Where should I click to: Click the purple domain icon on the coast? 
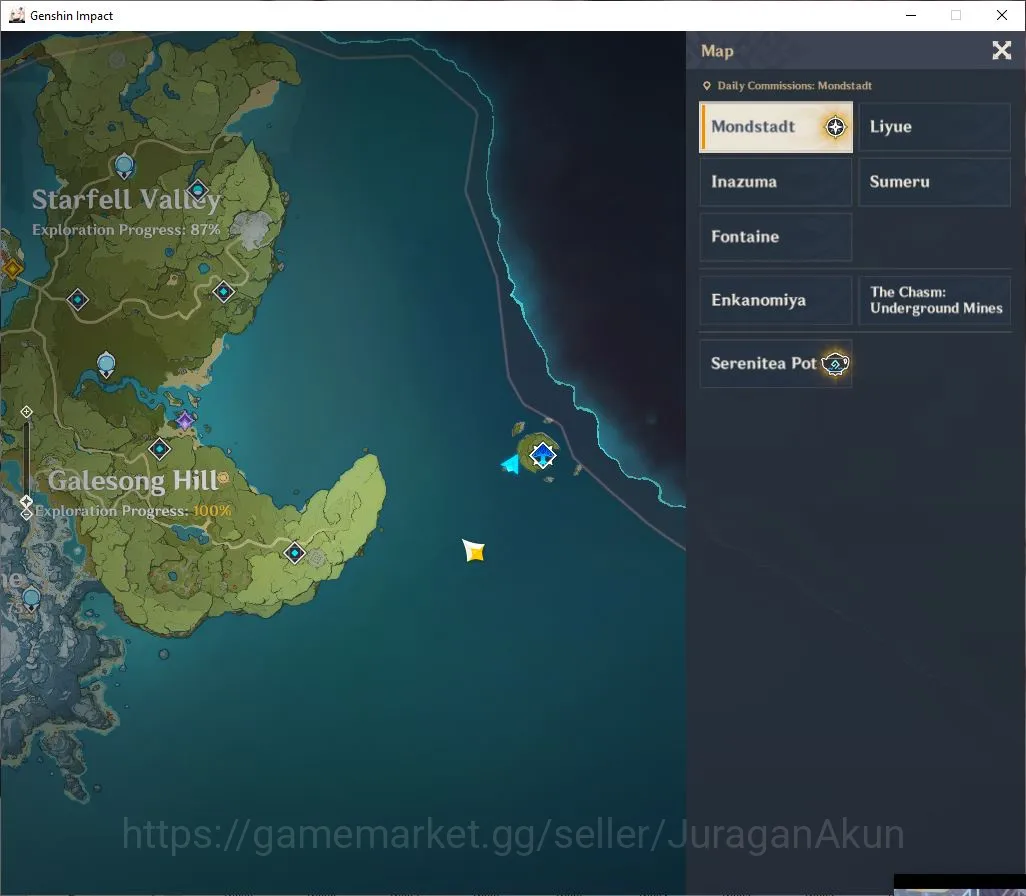[185, 421]
